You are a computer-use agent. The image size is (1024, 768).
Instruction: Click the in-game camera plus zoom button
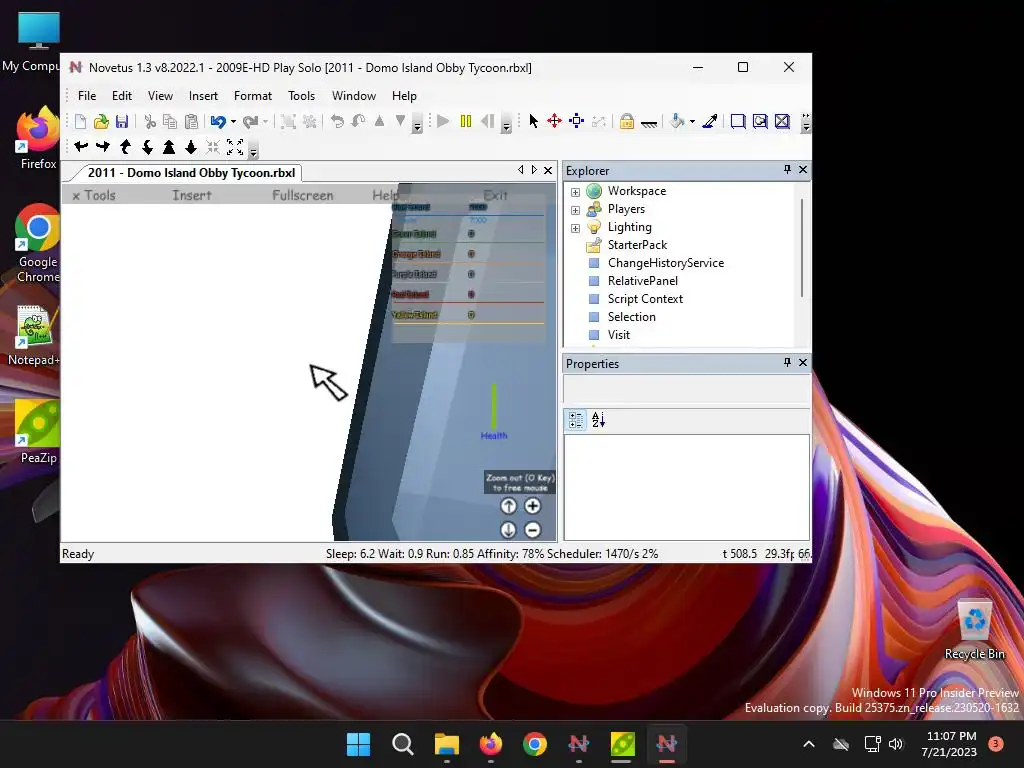[x=533, y=506]
